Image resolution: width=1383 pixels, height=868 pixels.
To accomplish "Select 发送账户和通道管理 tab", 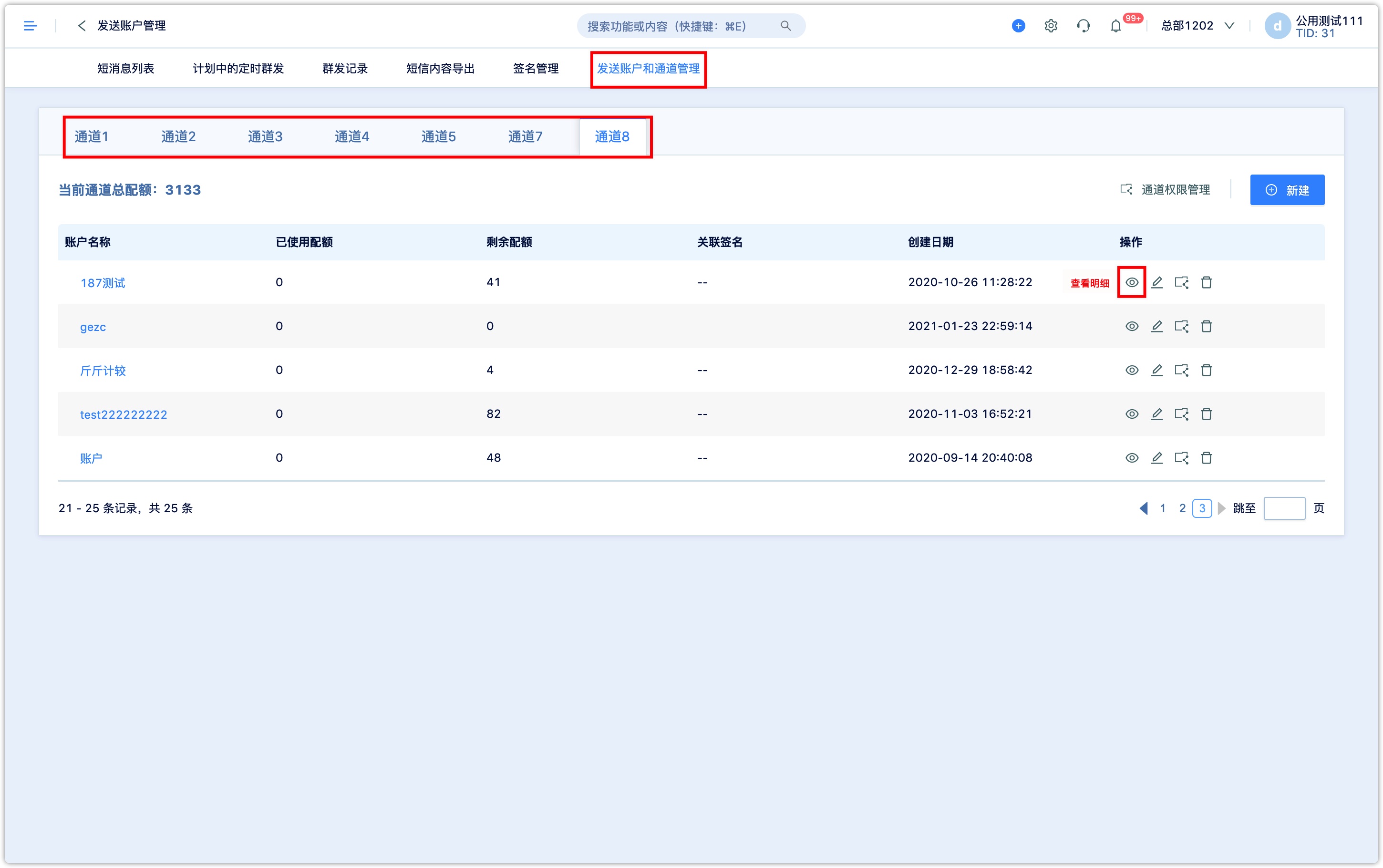I will coord(648,68).
